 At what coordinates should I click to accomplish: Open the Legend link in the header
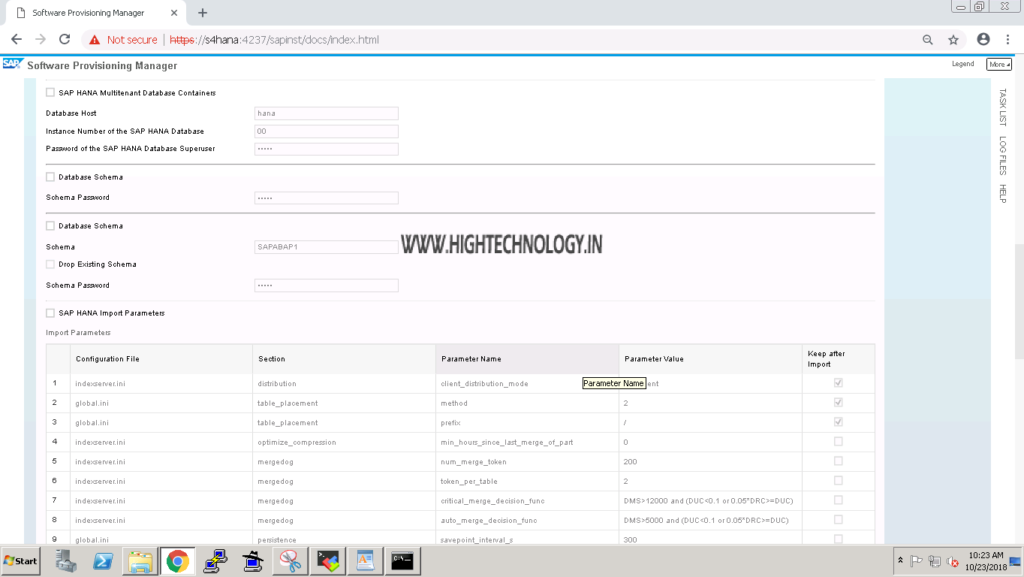click(x=963, y=64)
